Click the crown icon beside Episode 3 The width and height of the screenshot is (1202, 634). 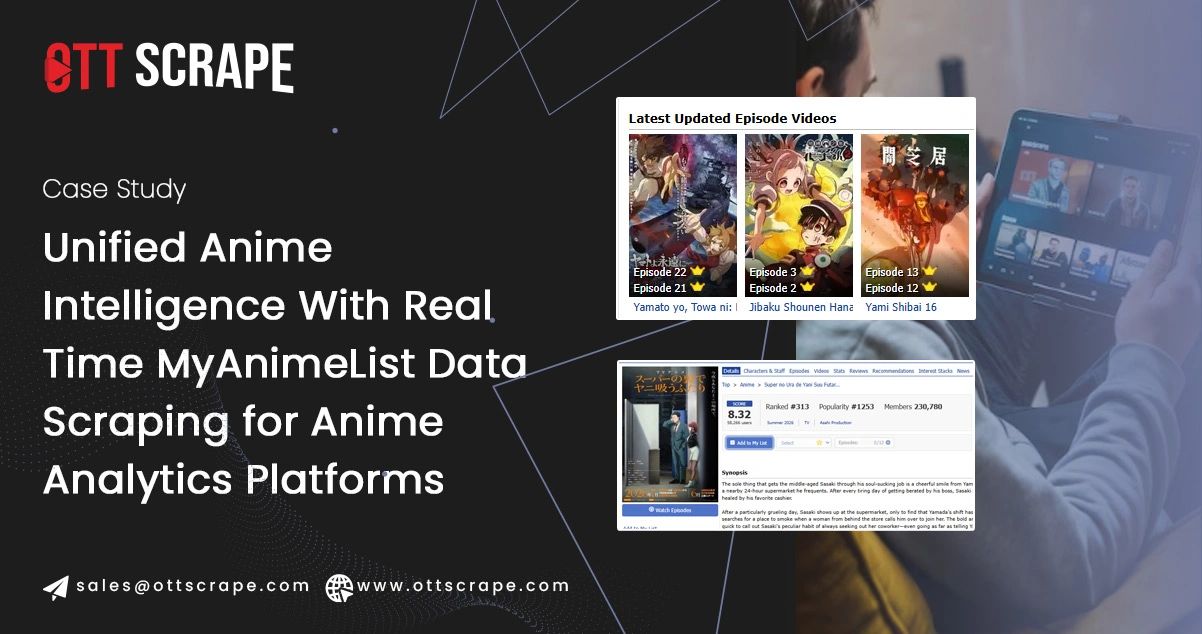[808, 271]
